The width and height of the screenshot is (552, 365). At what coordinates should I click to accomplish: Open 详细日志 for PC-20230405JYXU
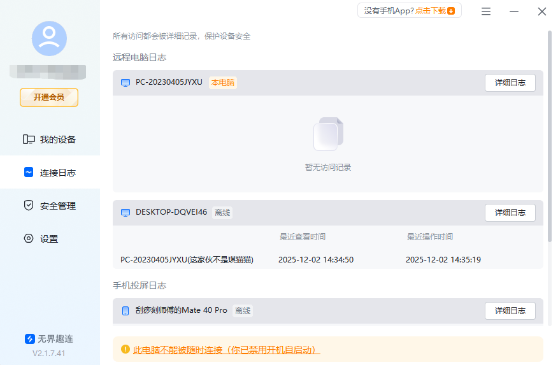click(510, 83)
